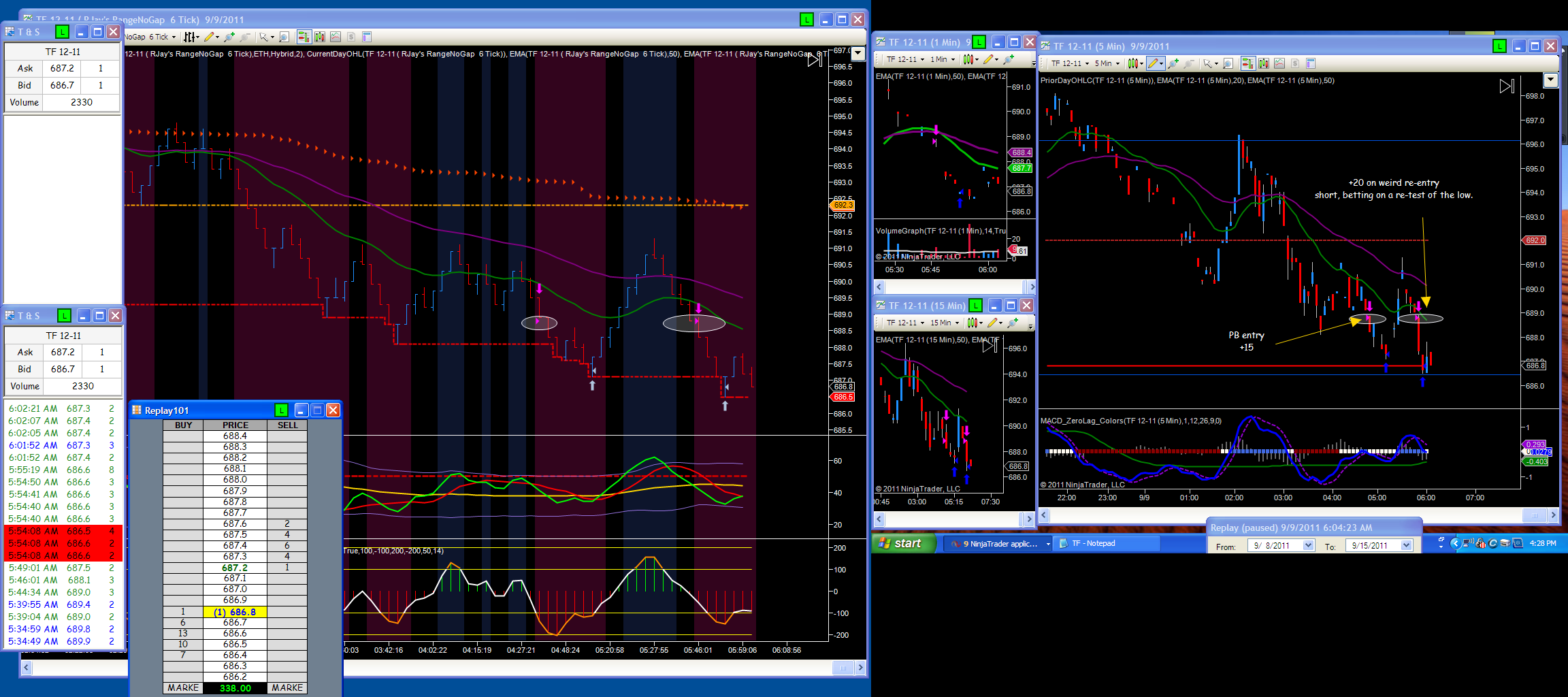Toggle green L link button on upper T&S window
The width and height of the screenshot is (1568, 697).
(62, 31)
